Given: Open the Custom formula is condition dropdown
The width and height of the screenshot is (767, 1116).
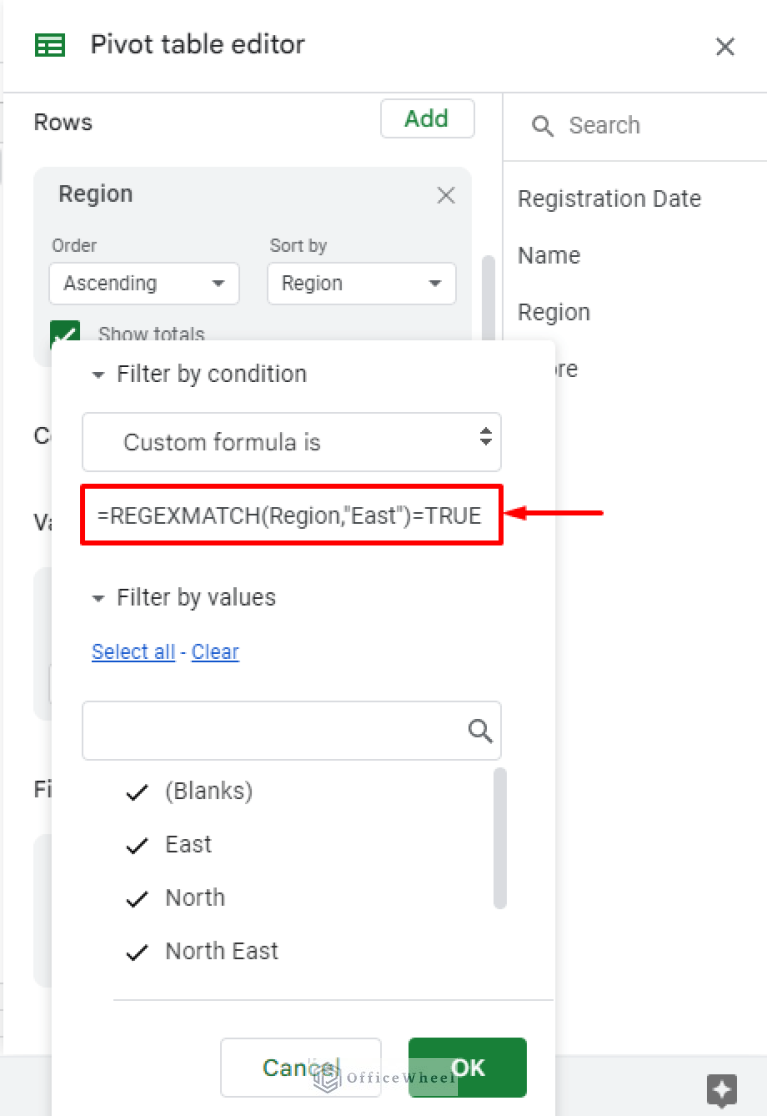Looking at the screenshot, I should [291, 442].
